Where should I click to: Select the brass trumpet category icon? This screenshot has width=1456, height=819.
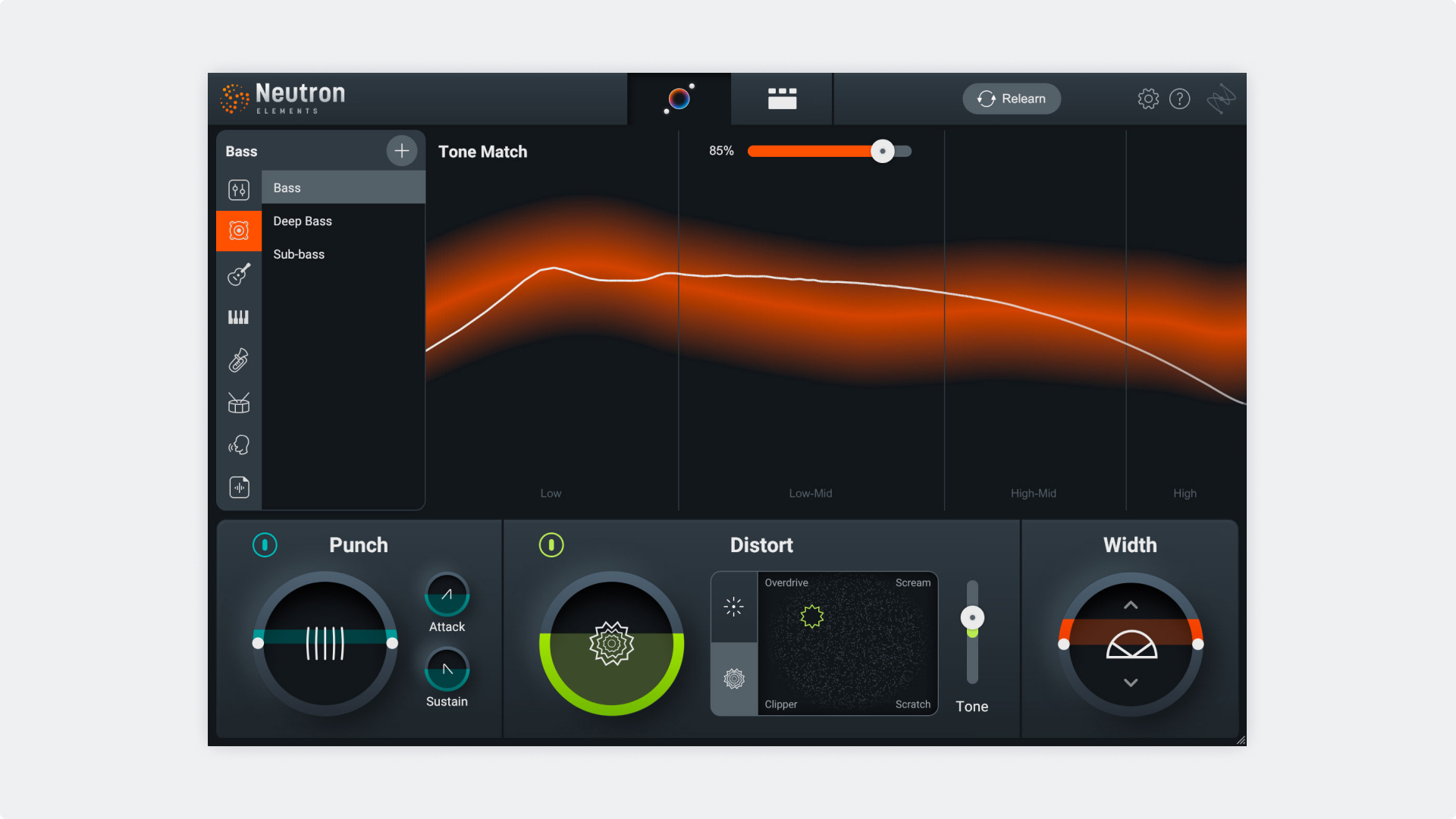point(239,360)
